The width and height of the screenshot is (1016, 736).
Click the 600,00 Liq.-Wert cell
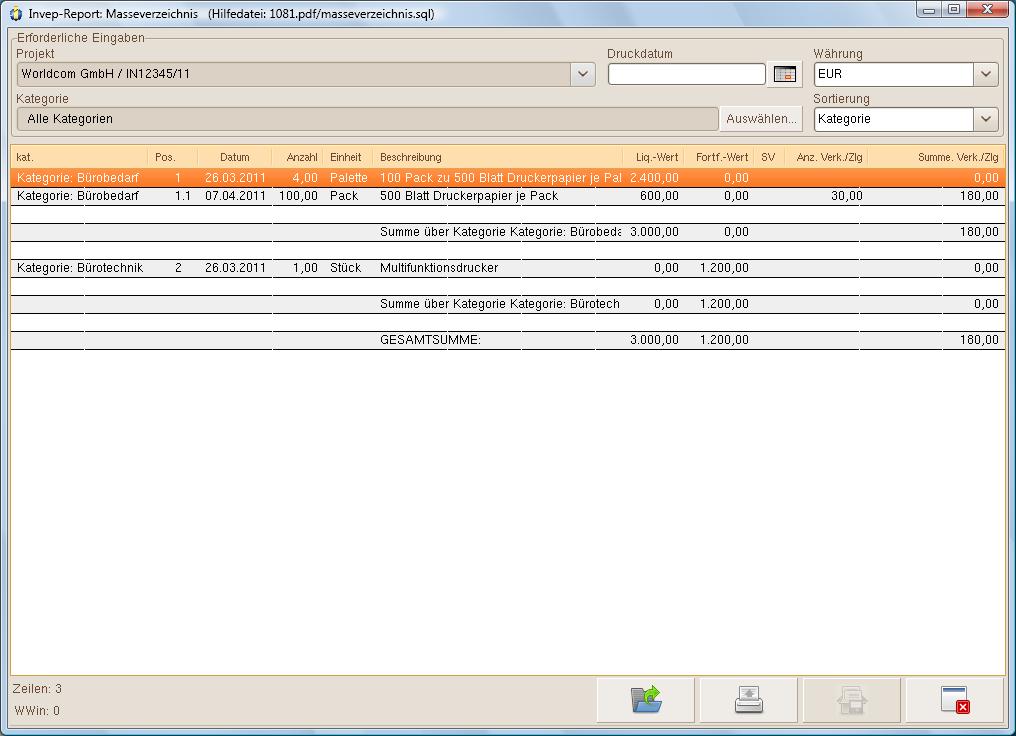659,196
